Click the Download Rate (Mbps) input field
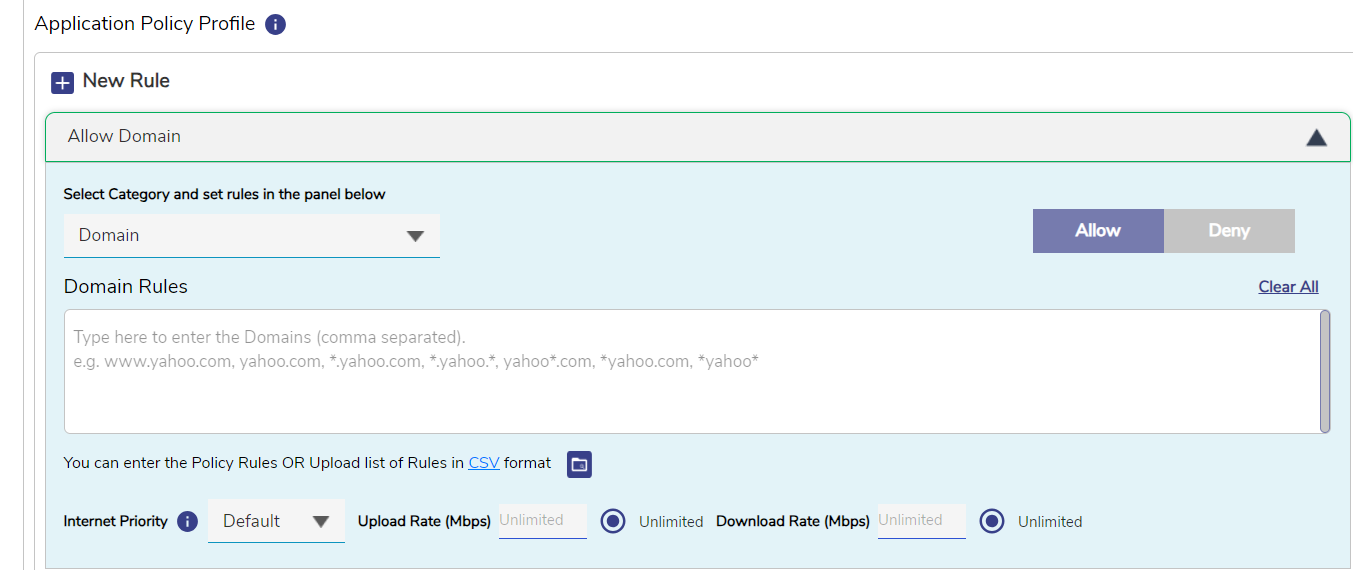 click(921, 521)
